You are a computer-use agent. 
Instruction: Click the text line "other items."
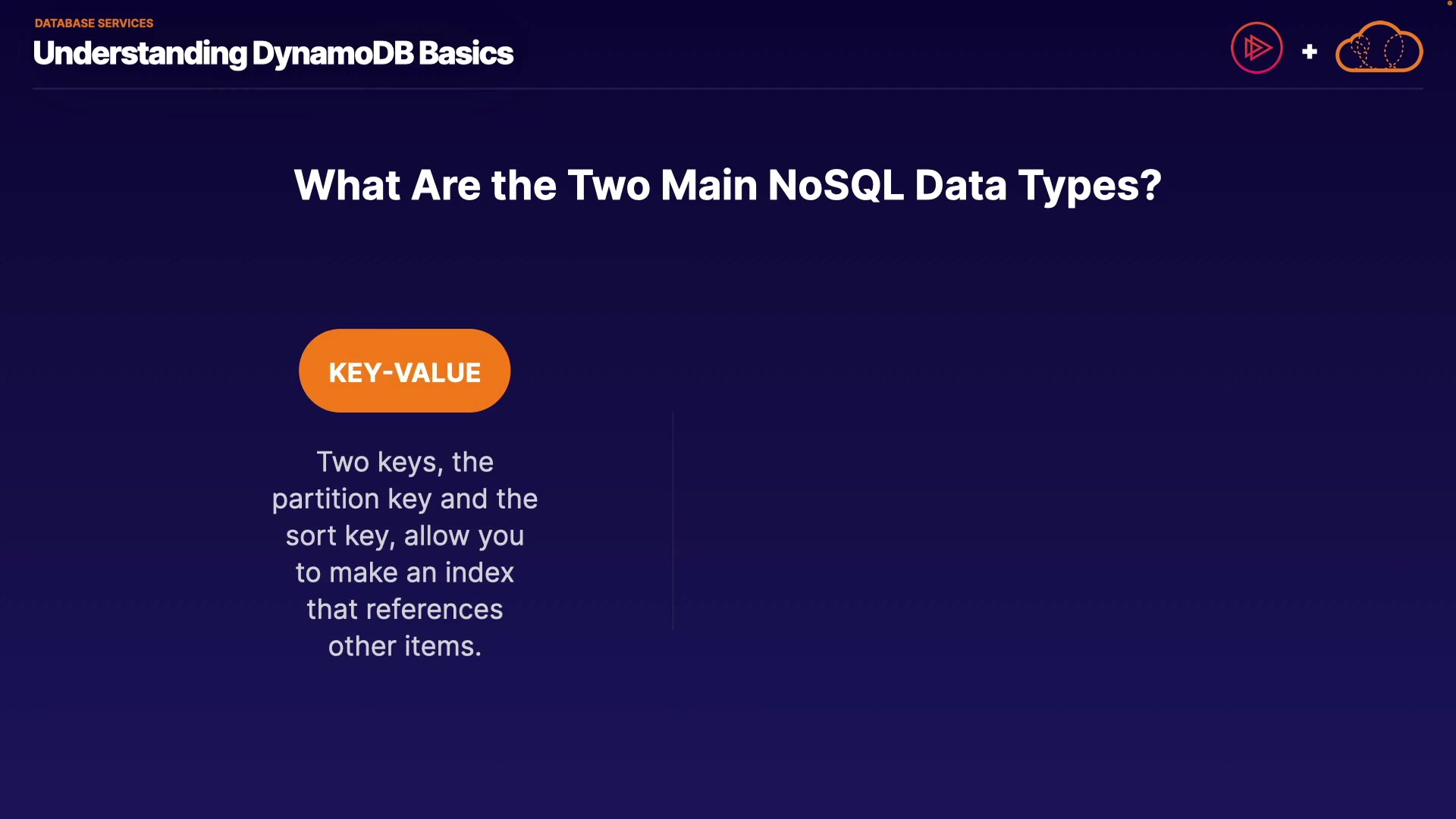pos(405,646)
